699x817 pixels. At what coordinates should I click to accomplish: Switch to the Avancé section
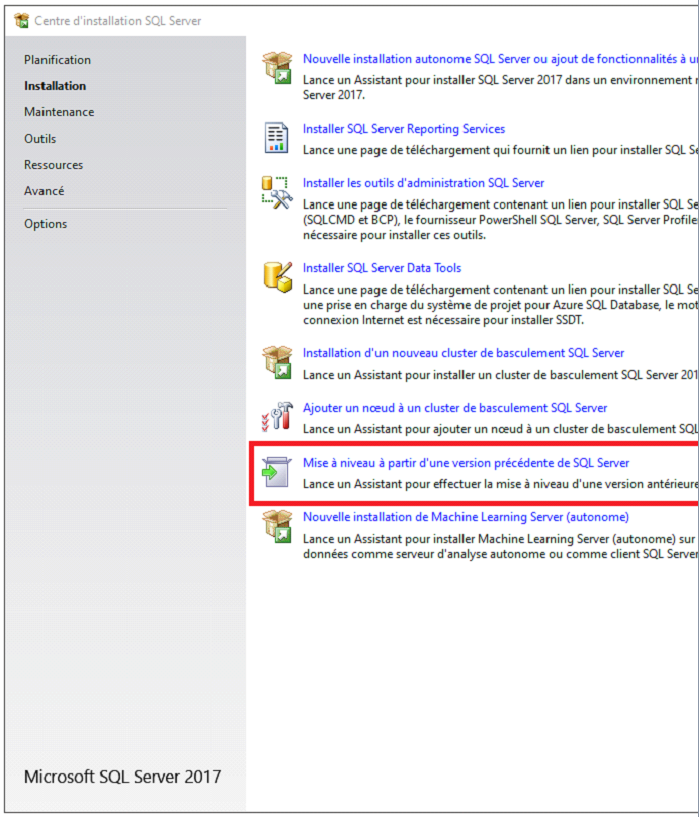(x=44, y=191)
